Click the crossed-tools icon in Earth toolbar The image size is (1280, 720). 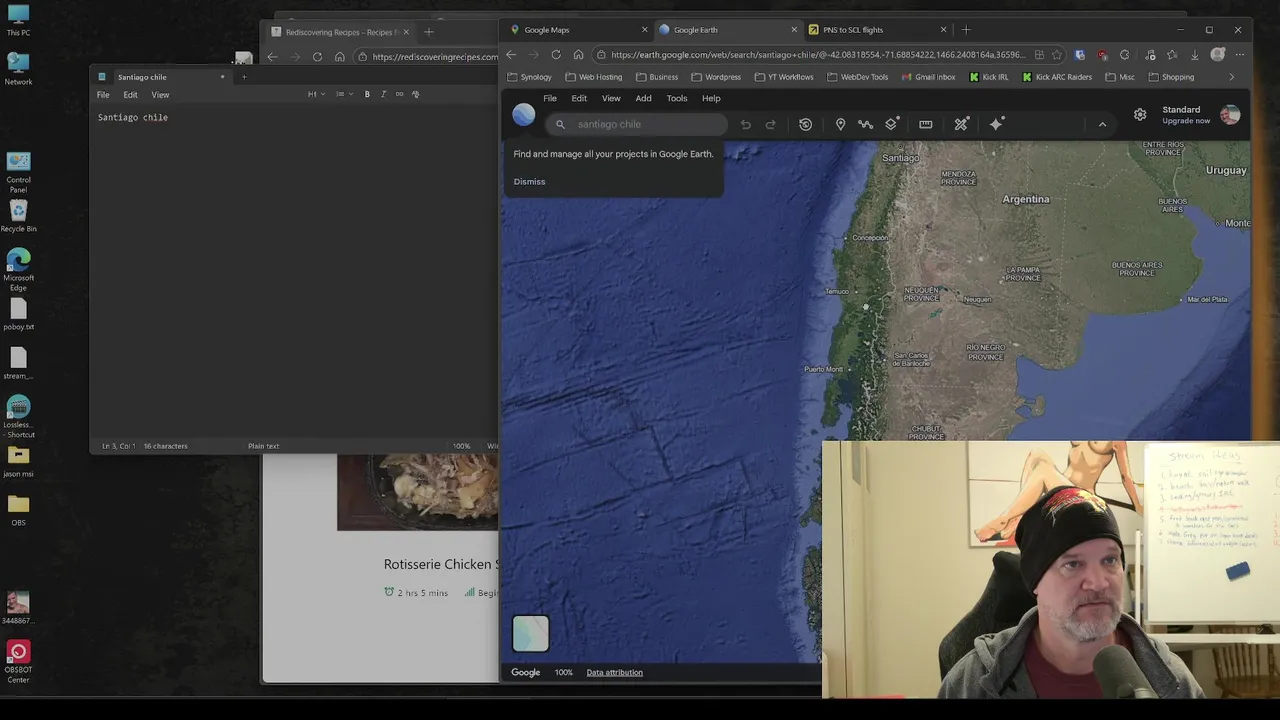pyautogui.click(x=961, y=125)
